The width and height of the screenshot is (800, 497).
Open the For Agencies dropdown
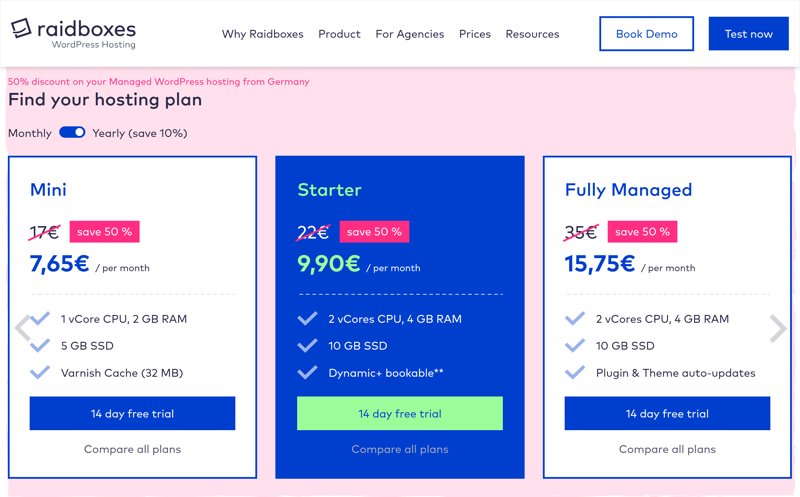(409, 34)
